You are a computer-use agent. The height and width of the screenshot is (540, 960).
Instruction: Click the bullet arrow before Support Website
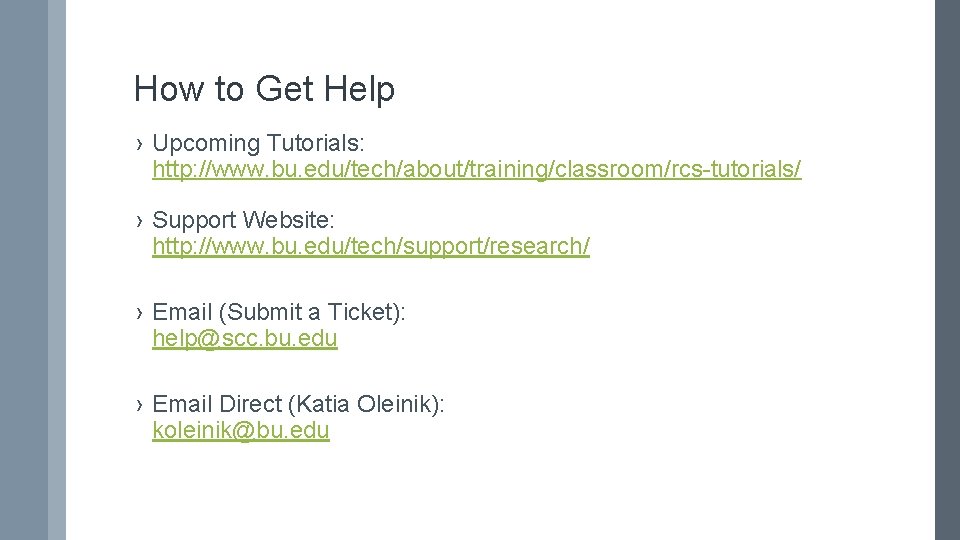coord(140,220)
